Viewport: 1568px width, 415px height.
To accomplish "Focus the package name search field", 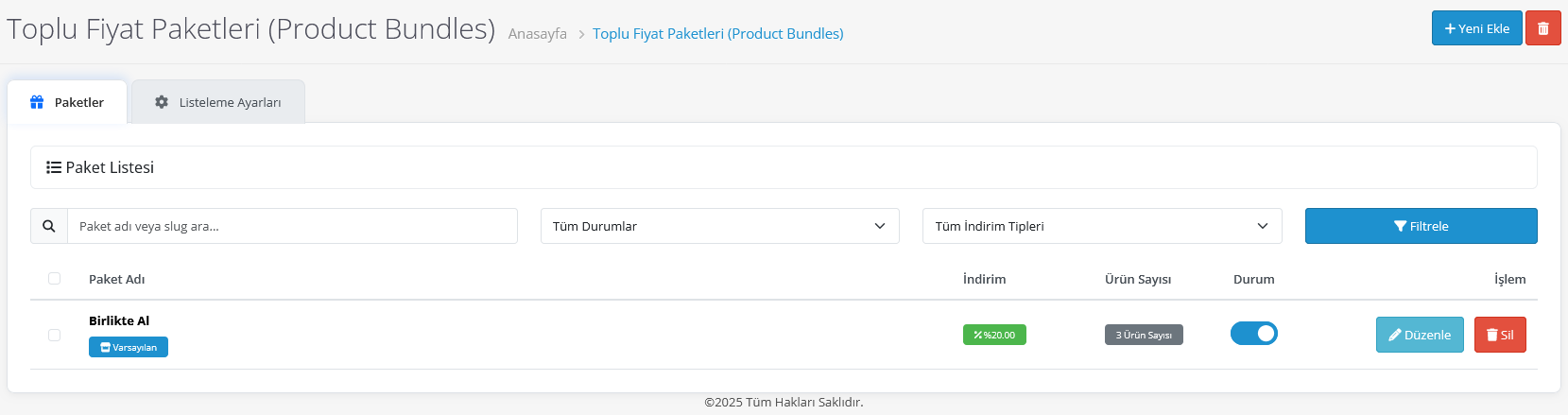I will pyautogui.click(x=292, y=226).
